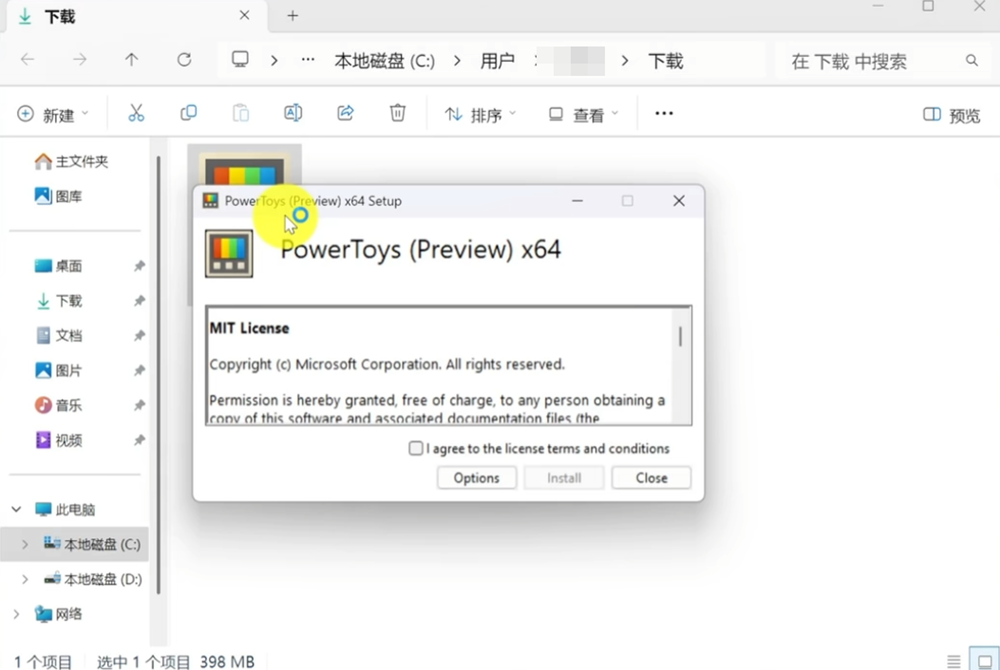Rename the selected file
The width and height of the screenshot is (1000, 670).
point(293,113)
